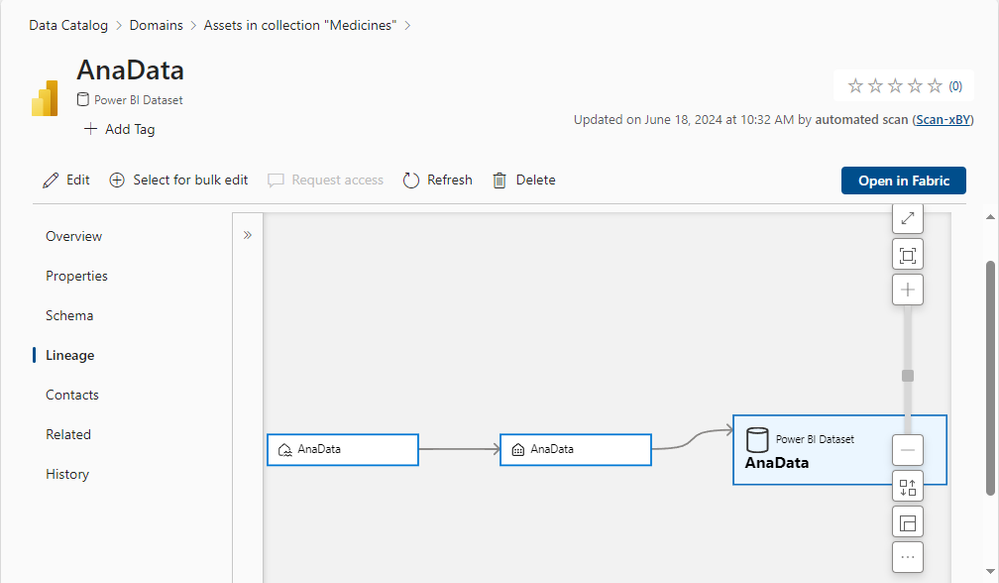Rate the asset three stars

[895, 85]
